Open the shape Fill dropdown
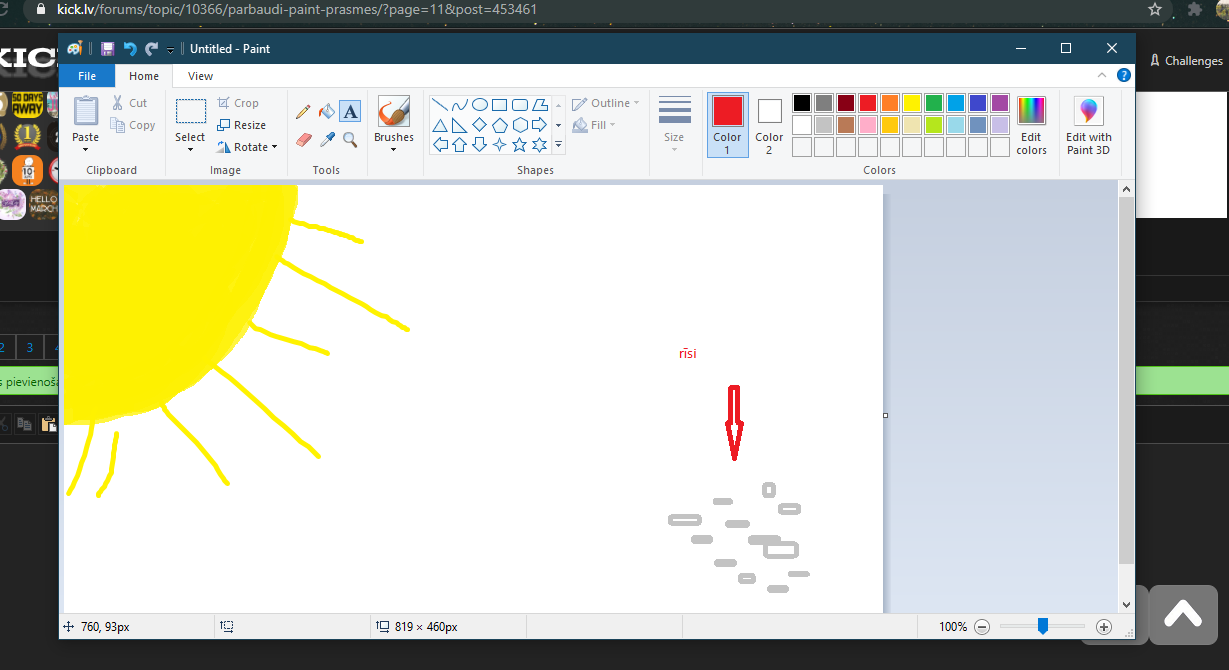This screenshot has width=1229, height=670. click(x=594, y=125)
